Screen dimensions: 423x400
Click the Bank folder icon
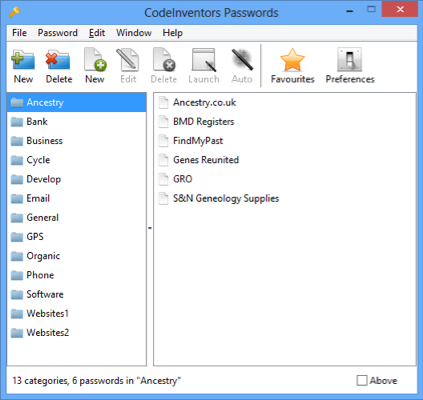pyautogui.click(x=17, y=122)
